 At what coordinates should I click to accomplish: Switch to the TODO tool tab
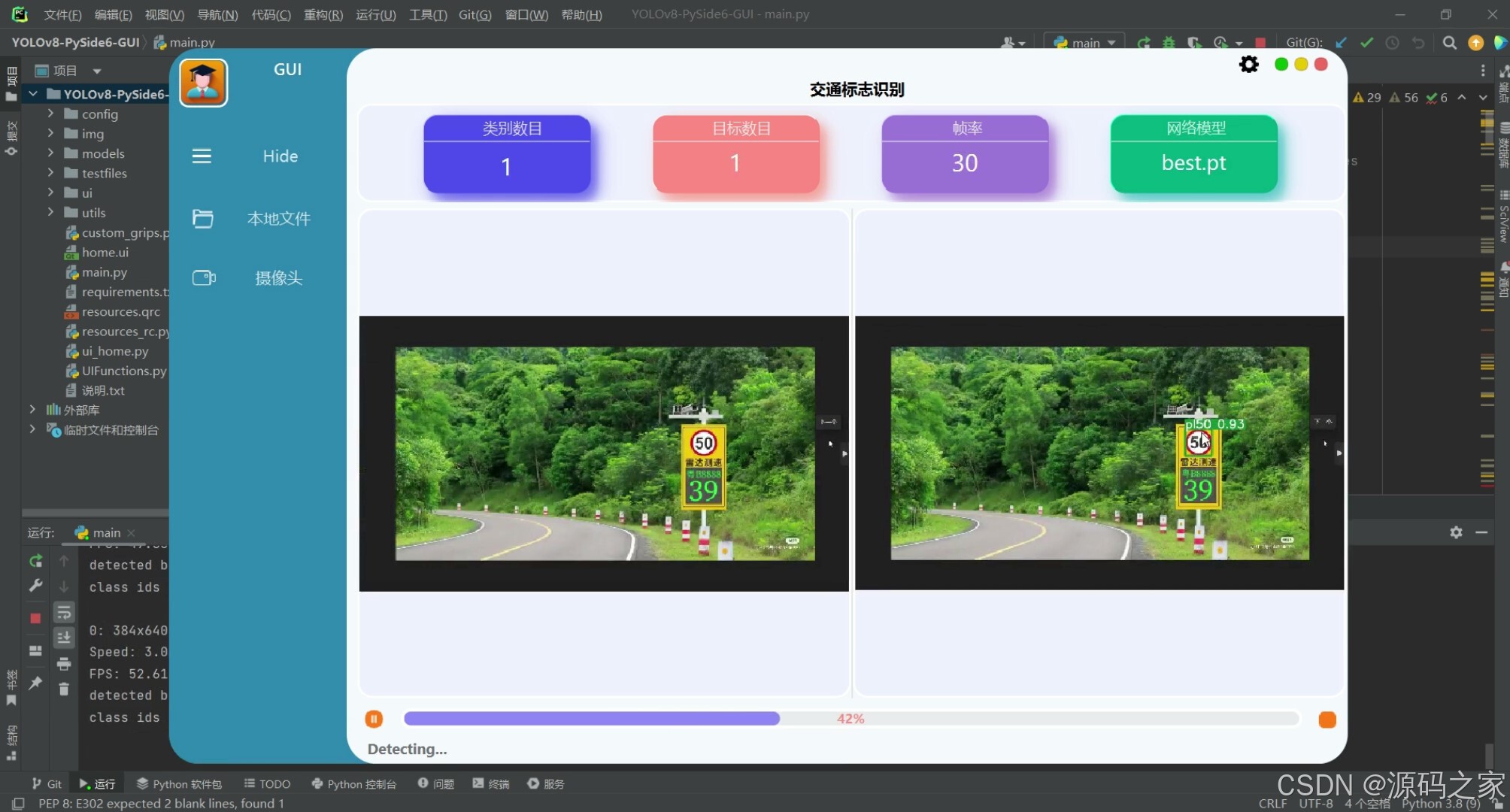[267, 783]
